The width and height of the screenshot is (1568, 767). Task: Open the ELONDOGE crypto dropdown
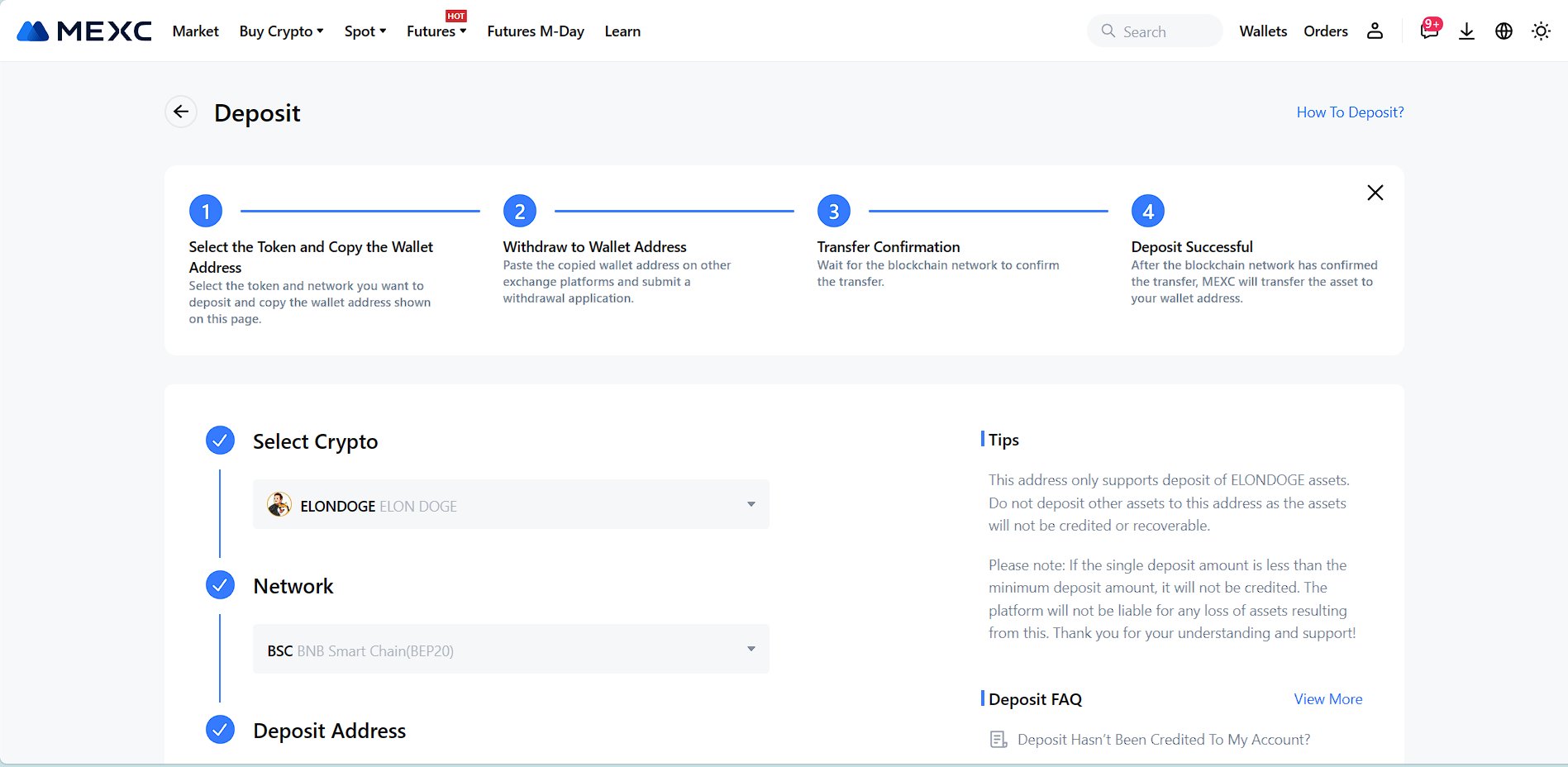[511, 504]
